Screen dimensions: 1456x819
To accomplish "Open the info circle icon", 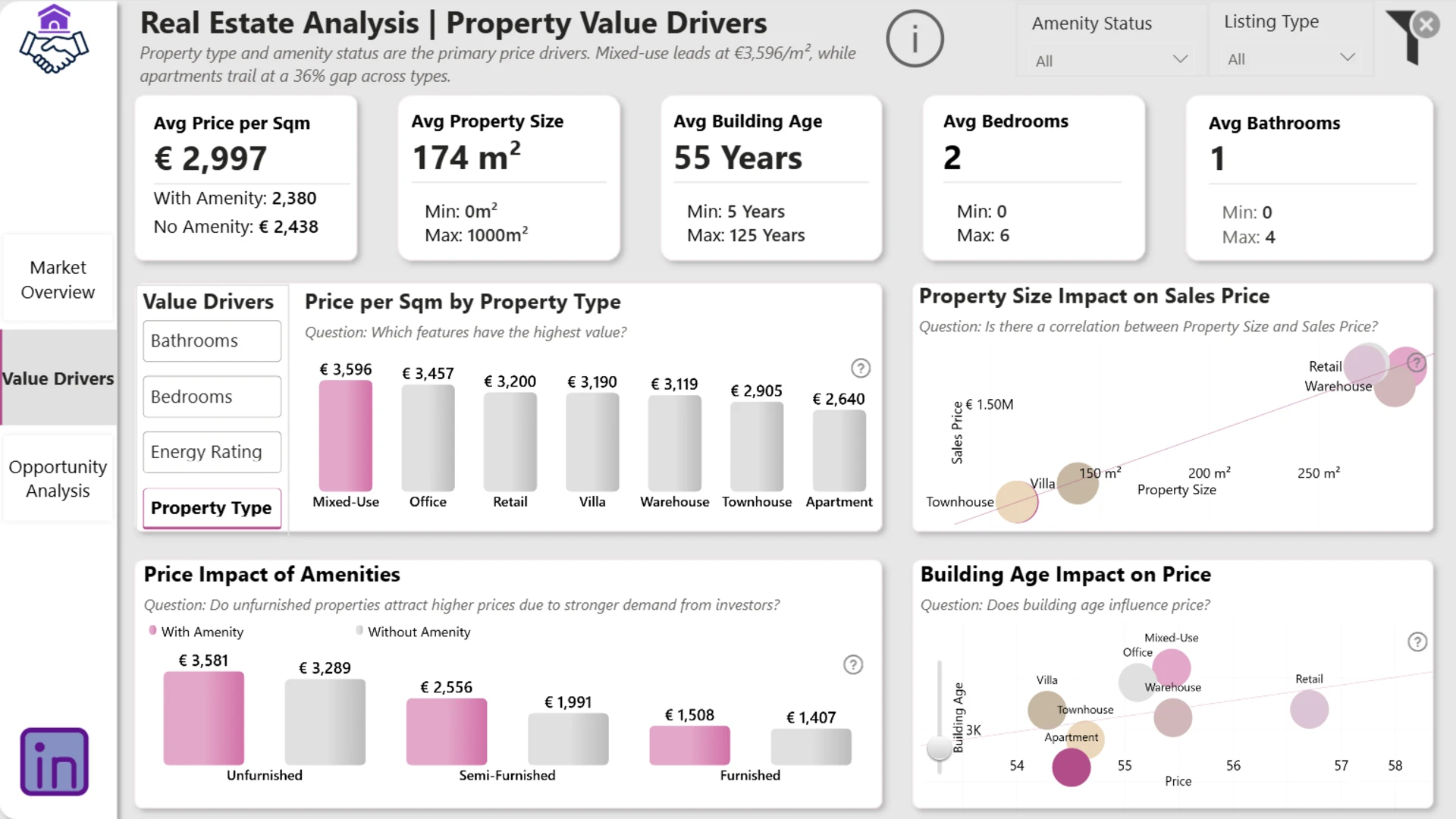I will coord(915,39).
